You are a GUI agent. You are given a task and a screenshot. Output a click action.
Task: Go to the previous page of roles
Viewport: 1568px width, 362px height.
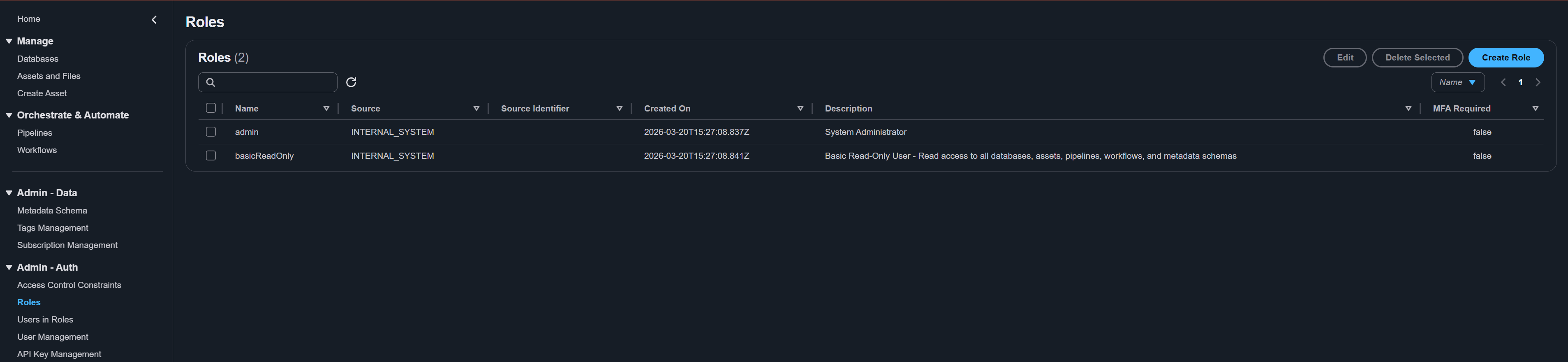[x=1503, y=82]
